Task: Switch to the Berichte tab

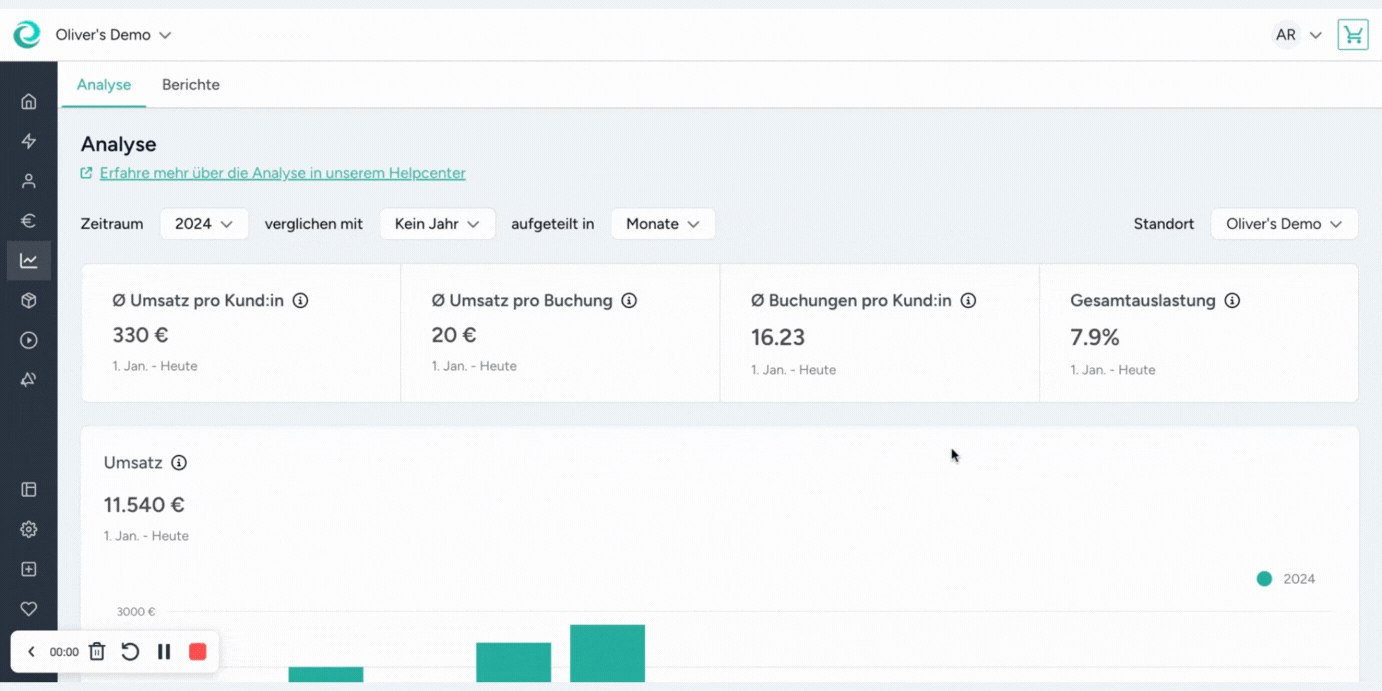Action: click(191, 85)
